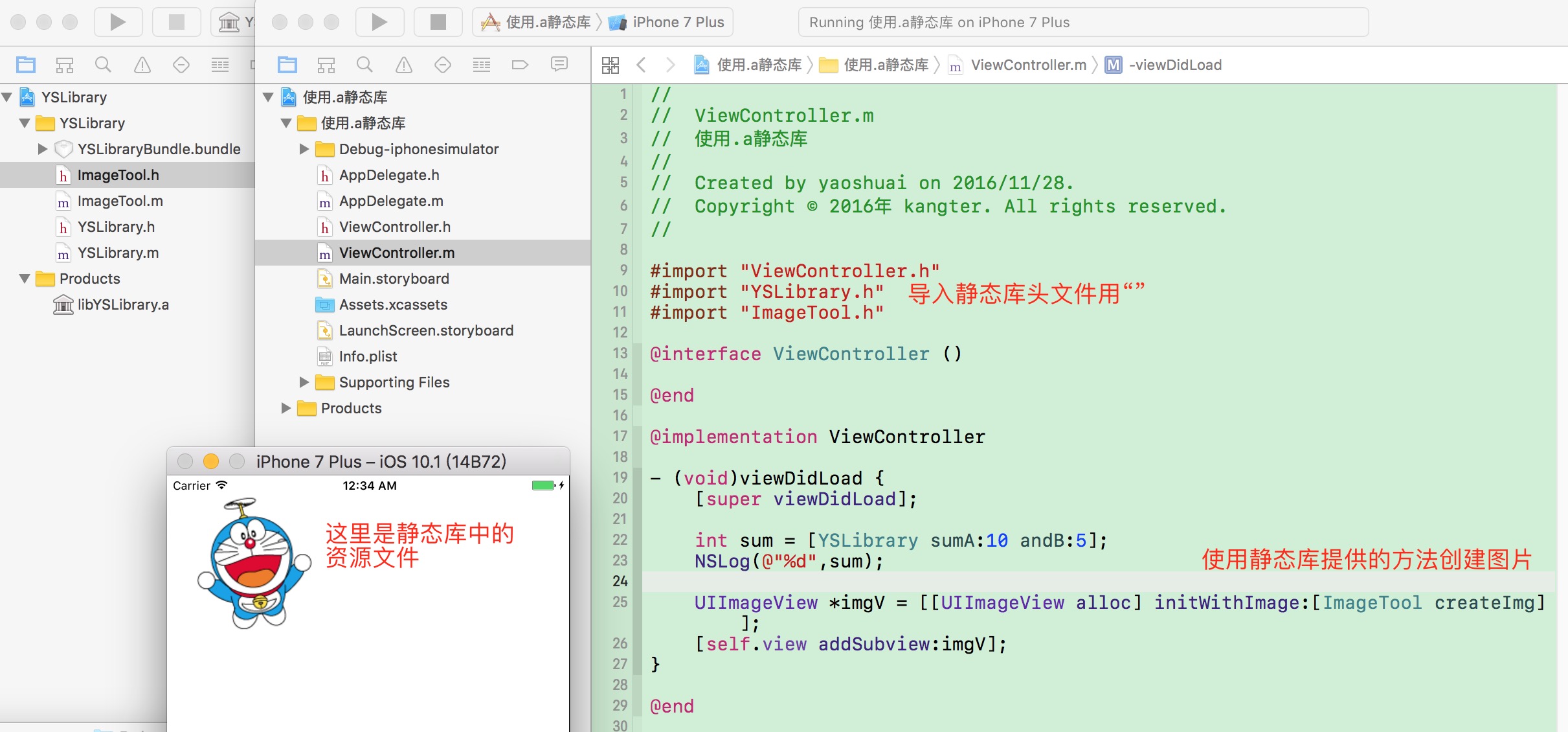Go forward in editor history
The height and width of the screenshot is (732, 1568).
(671, 65)
